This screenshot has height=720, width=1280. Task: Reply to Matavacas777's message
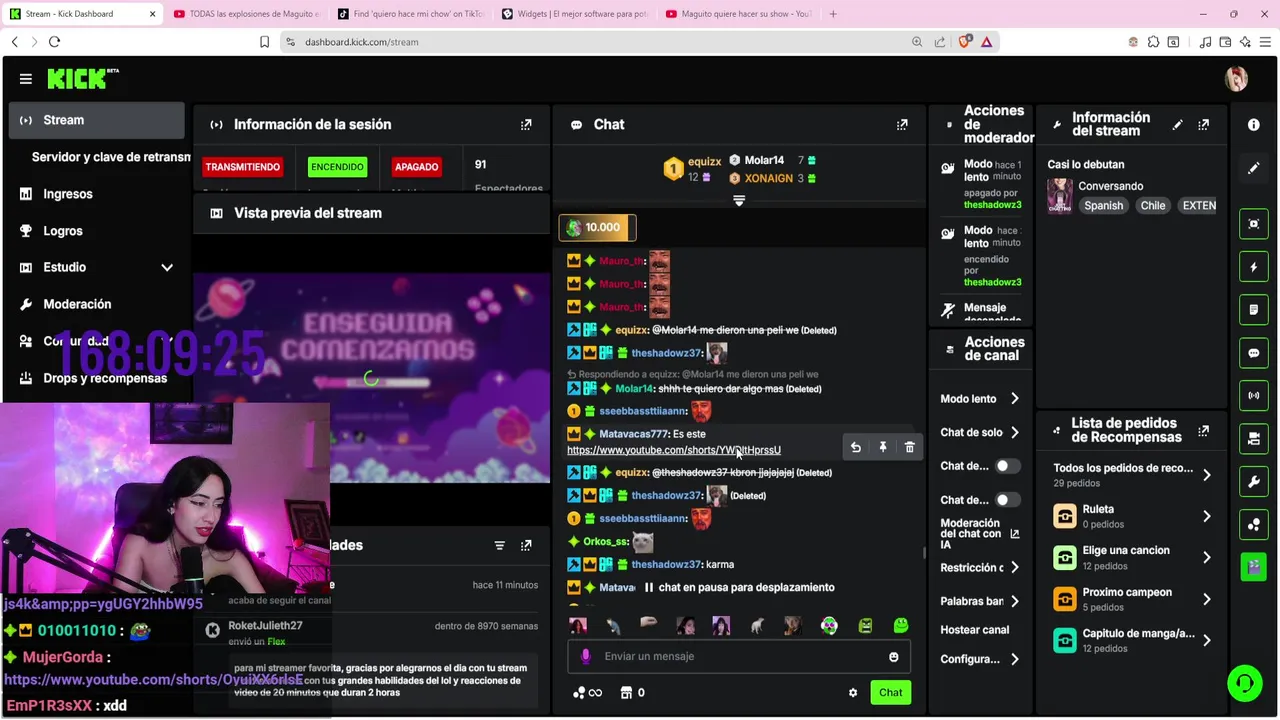[x=856, y=448]
